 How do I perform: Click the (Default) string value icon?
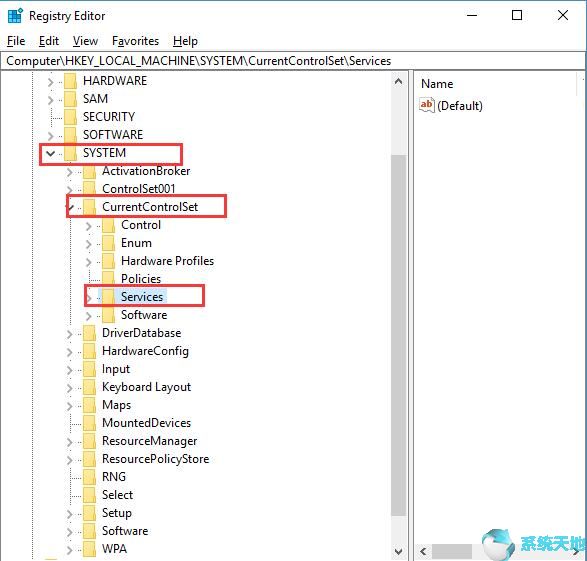[427, 105]
